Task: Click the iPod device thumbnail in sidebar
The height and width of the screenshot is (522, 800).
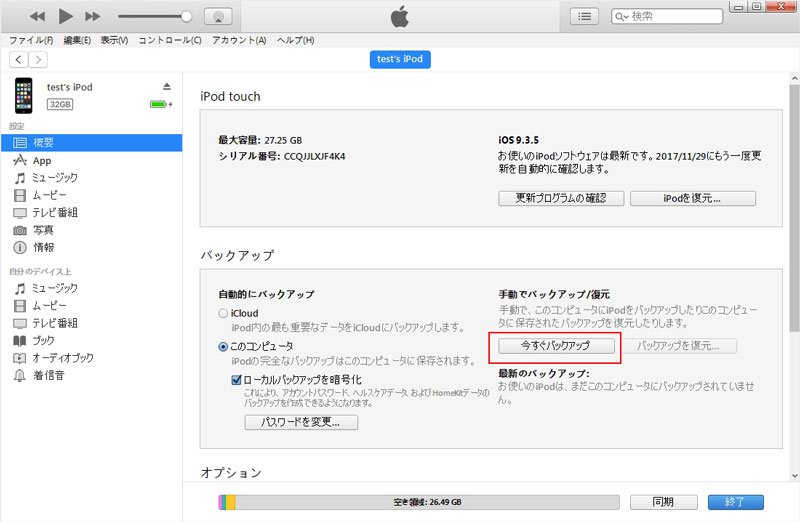Action: pos(23,95)
